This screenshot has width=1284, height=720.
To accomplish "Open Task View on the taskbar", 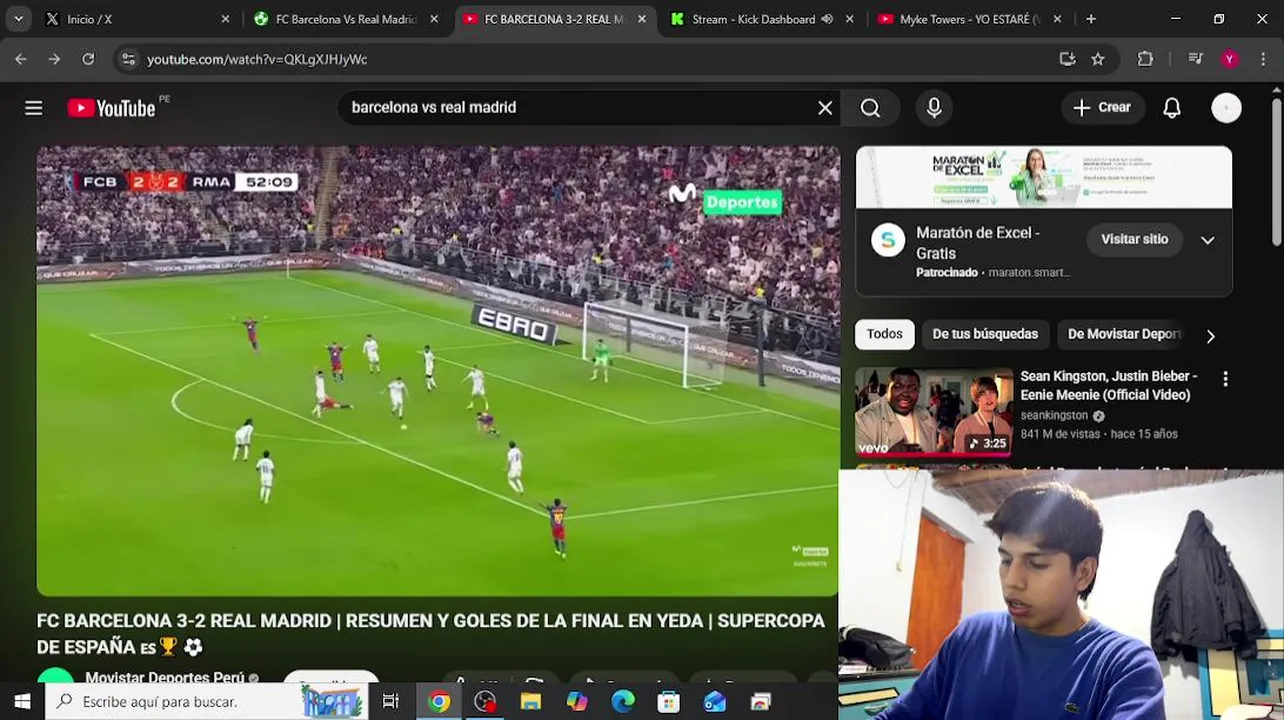I will tap(391, 702).
